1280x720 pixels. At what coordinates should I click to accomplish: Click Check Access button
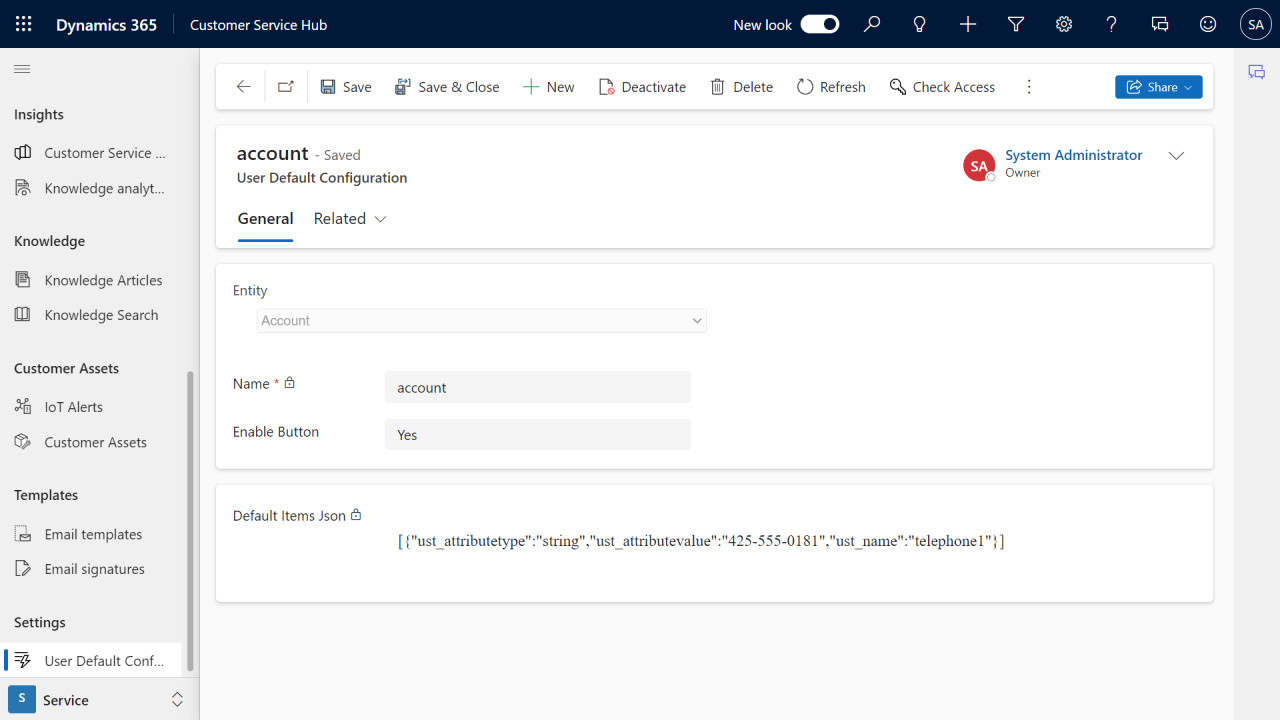[942, 87]
